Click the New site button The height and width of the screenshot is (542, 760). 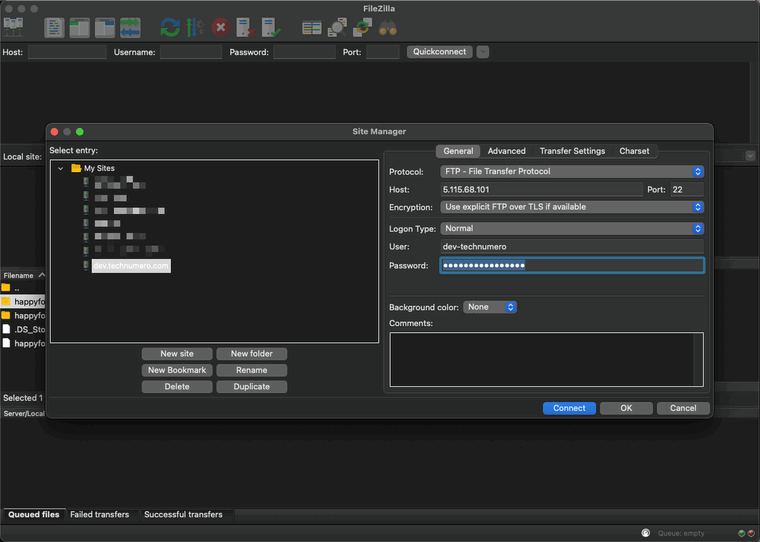point(176,353)
